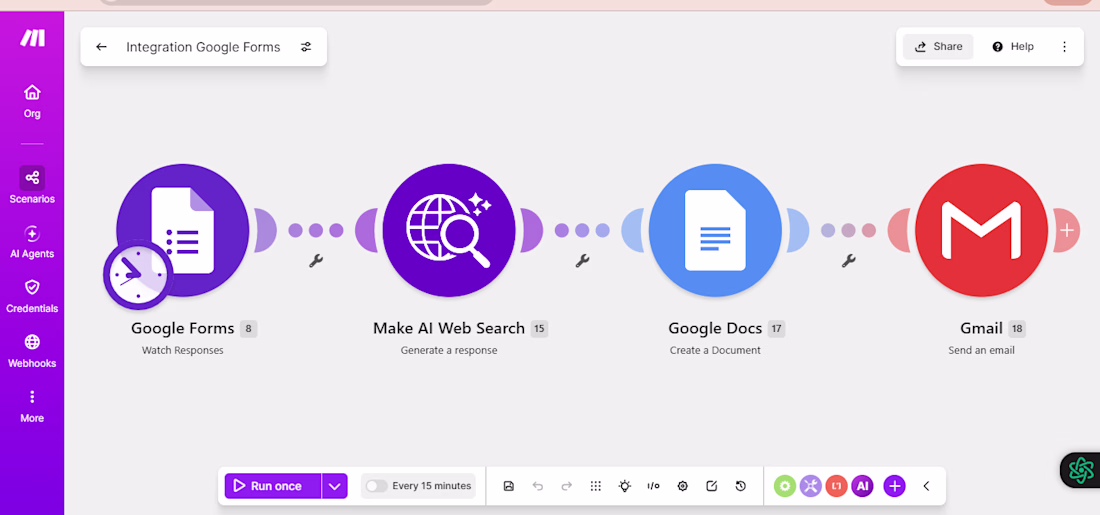The width and height of the screenshot is (1100, 515).
Task: Collapse the toolbar with left chevron
Action: (926, 486)
